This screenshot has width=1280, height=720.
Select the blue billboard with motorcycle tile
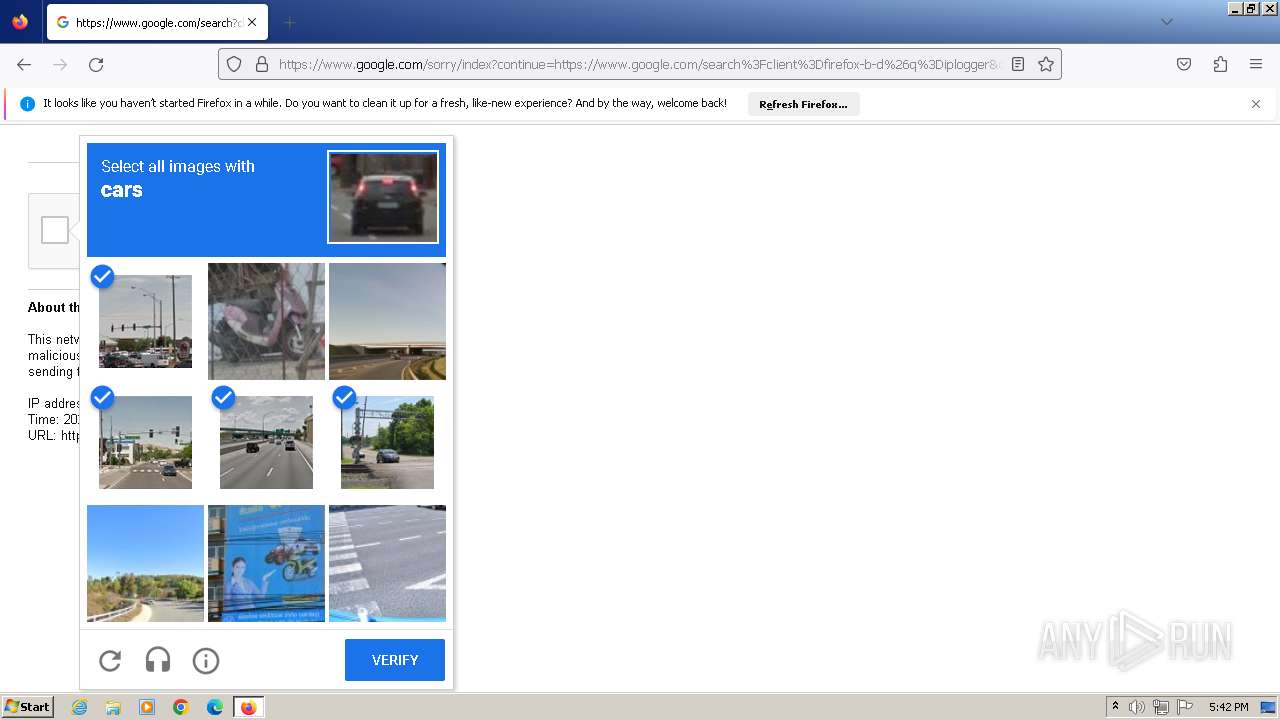(x=266, y=563)
